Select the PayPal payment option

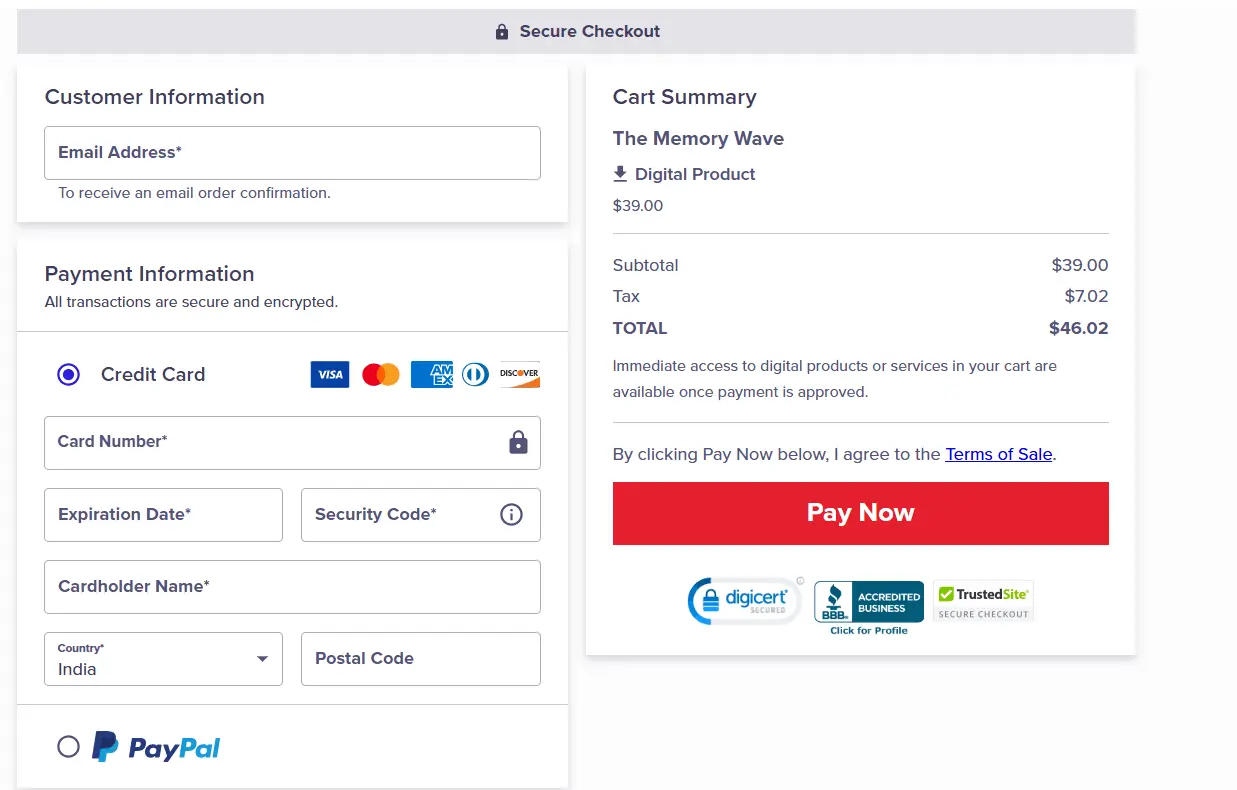click(68, 747)
